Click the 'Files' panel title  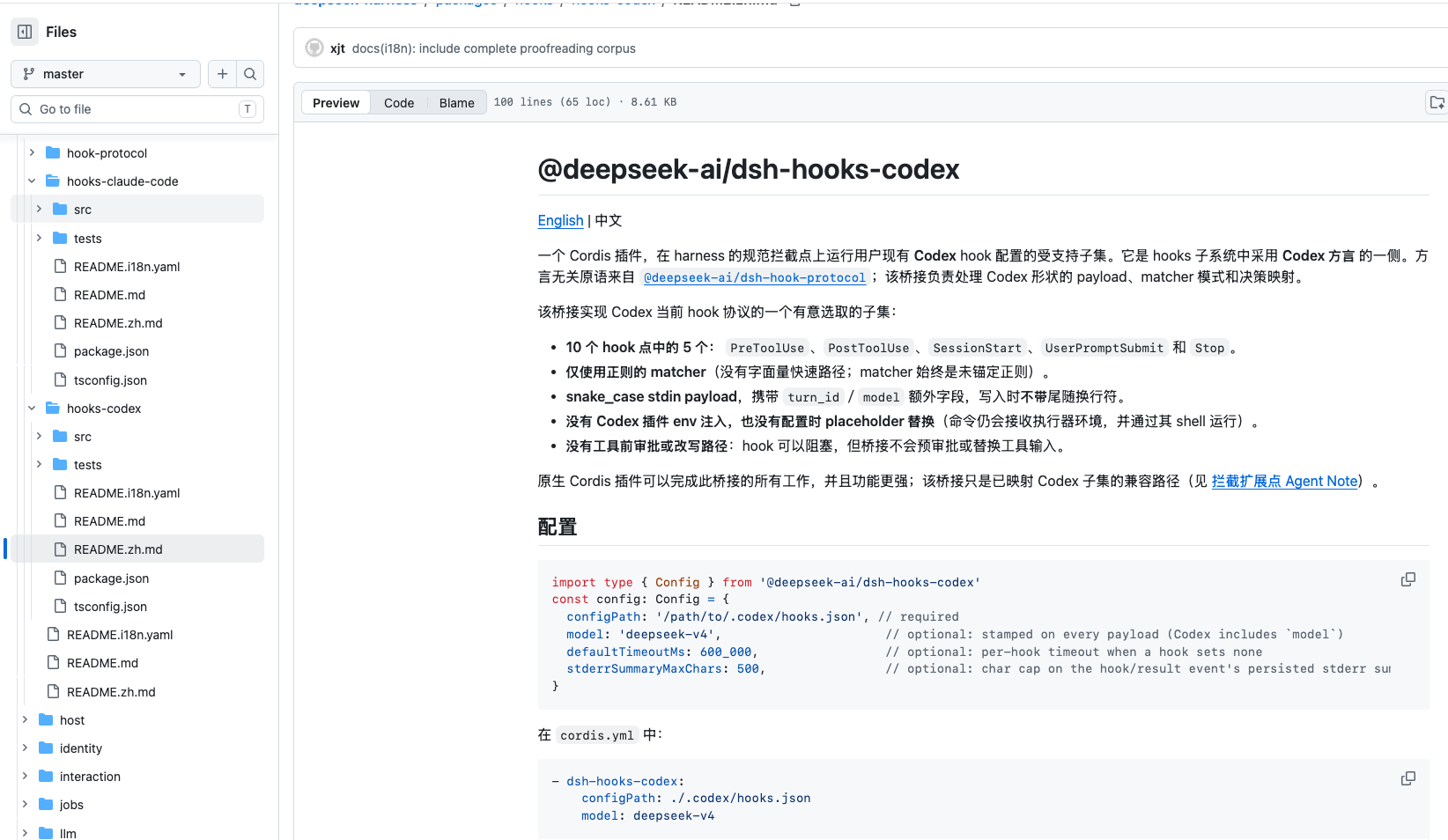(x=61, y=32)
